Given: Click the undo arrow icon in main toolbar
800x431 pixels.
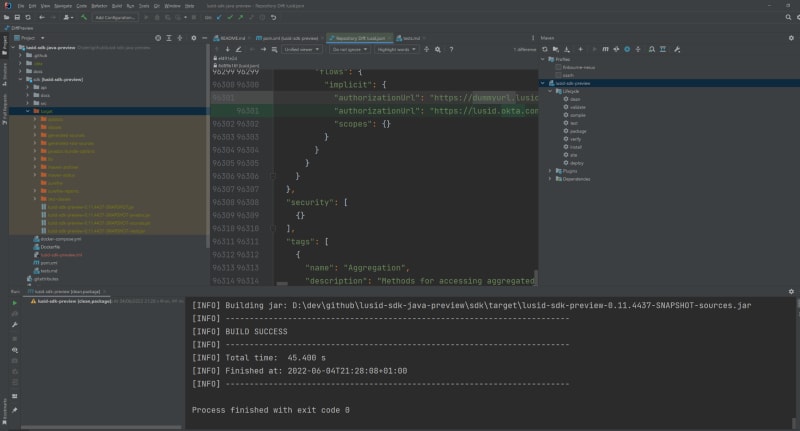Looking at the screenshot, I should tap(273, 17).
